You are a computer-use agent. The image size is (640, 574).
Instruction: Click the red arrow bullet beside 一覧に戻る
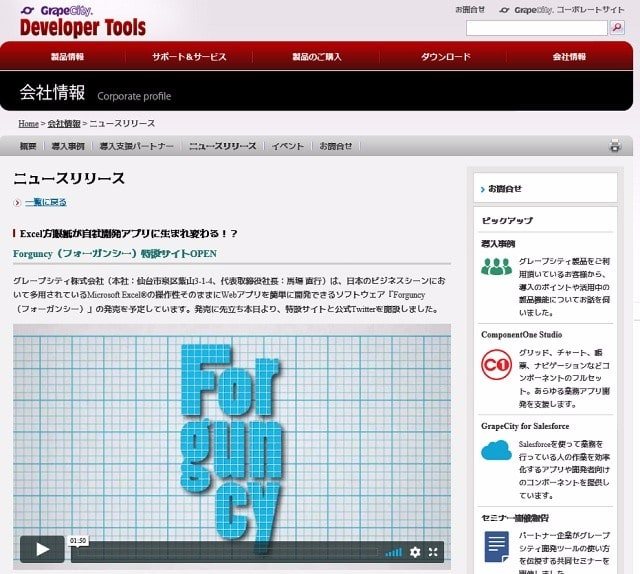tap(17, 202)
